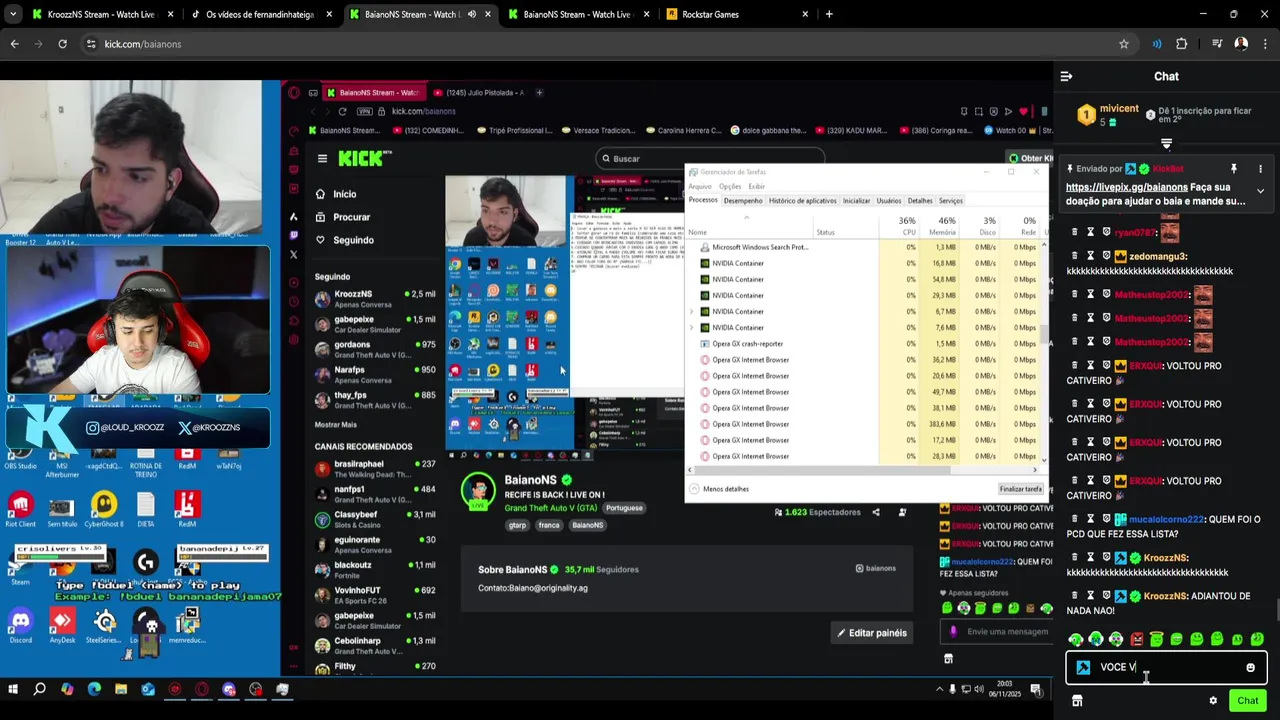Mute the tab with the speaker icon on the active tab
The width and height of the screenshot is (1280, 720).
coord(471,14)
